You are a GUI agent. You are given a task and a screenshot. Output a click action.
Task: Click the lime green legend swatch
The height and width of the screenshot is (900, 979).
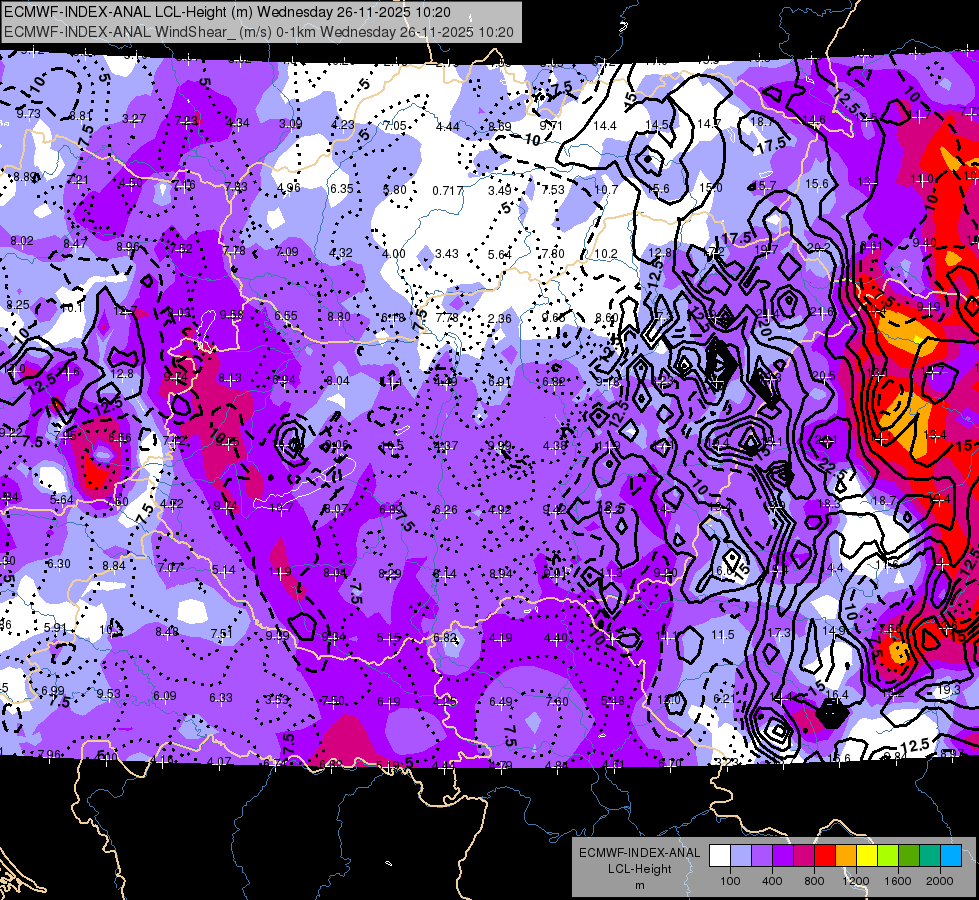888,856
